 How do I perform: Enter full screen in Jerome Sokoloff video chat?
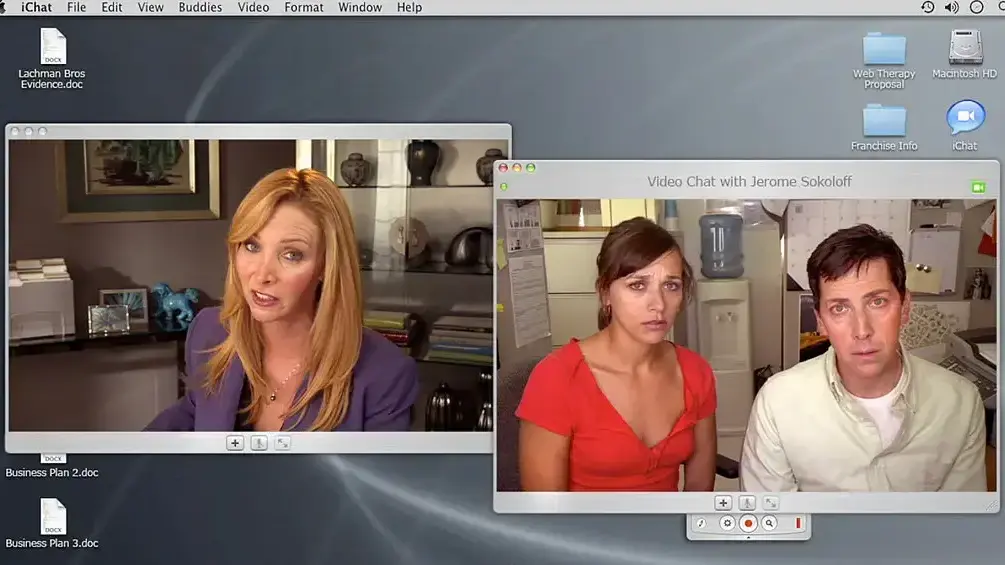[771, 503]
